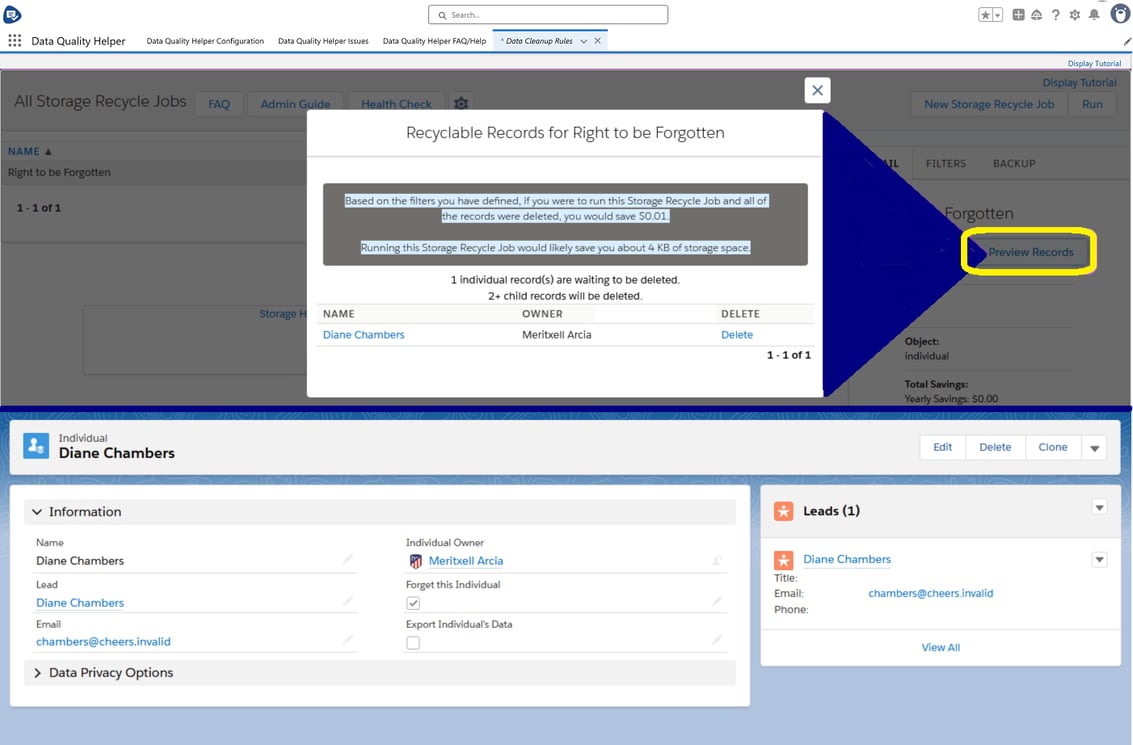Click change owner icon in Individual Owner field
Viewport: 1133px width, 745px height.
pos(718,560)
